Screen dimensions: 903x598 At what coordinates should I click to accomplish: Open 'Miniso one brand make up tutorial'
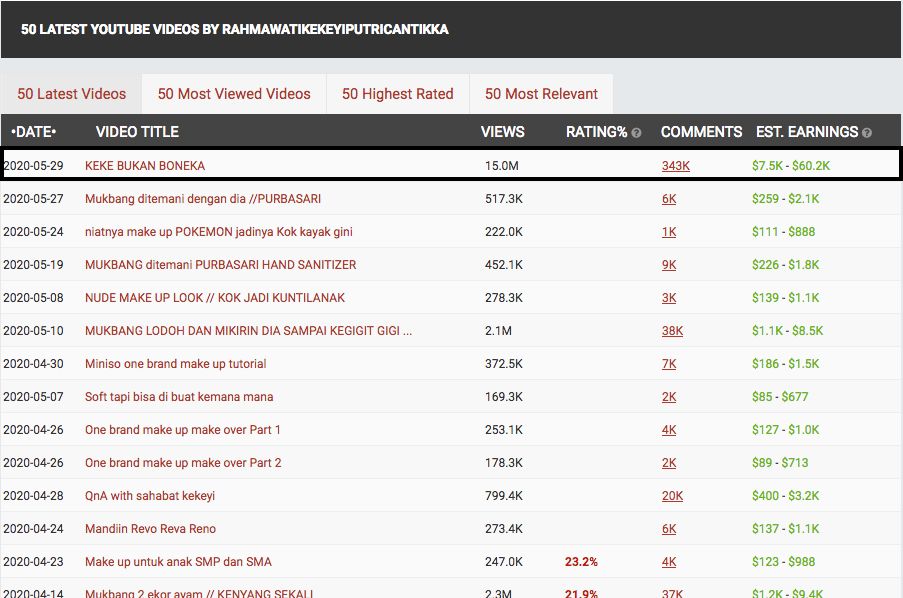(x=175, y=364)
